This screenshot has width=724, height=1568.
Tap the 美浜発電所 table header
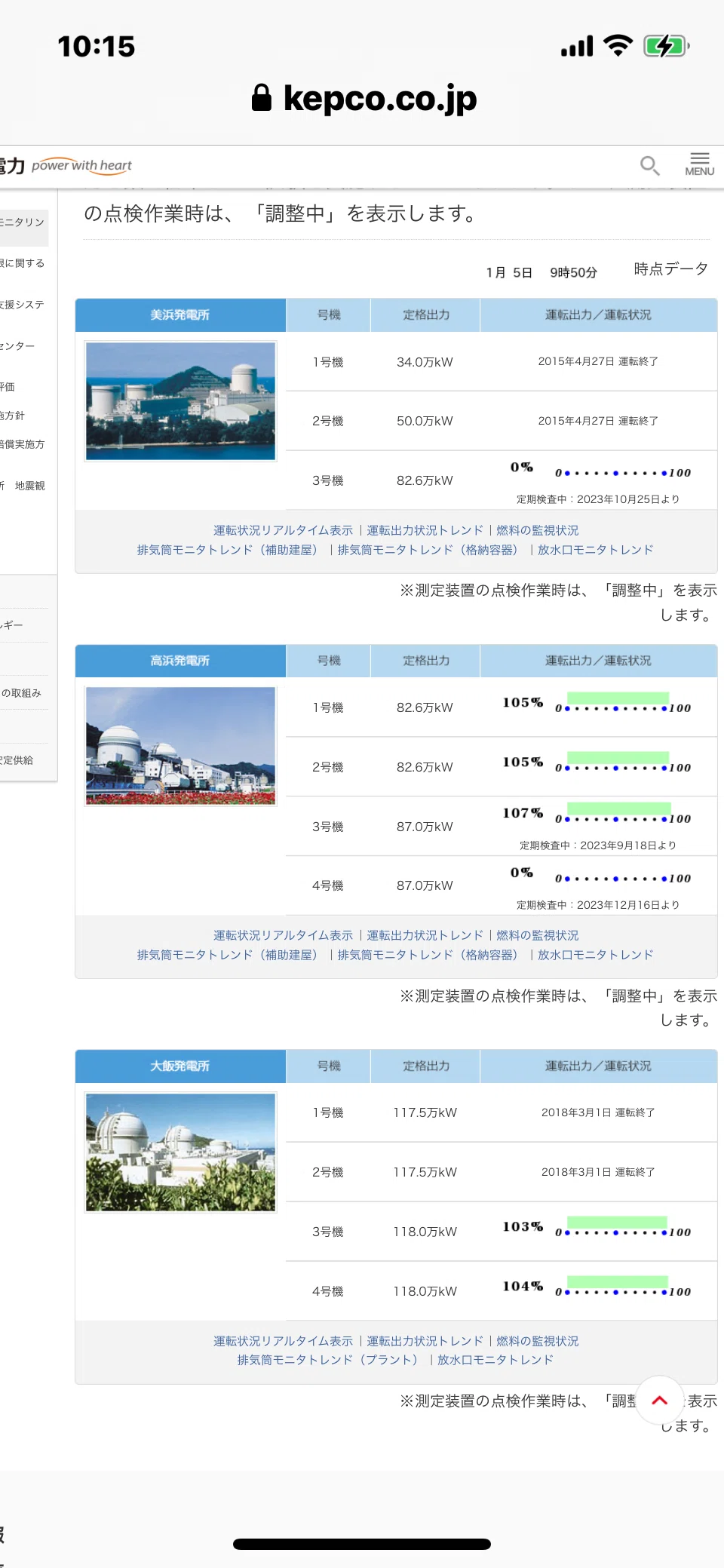point(180,315)
